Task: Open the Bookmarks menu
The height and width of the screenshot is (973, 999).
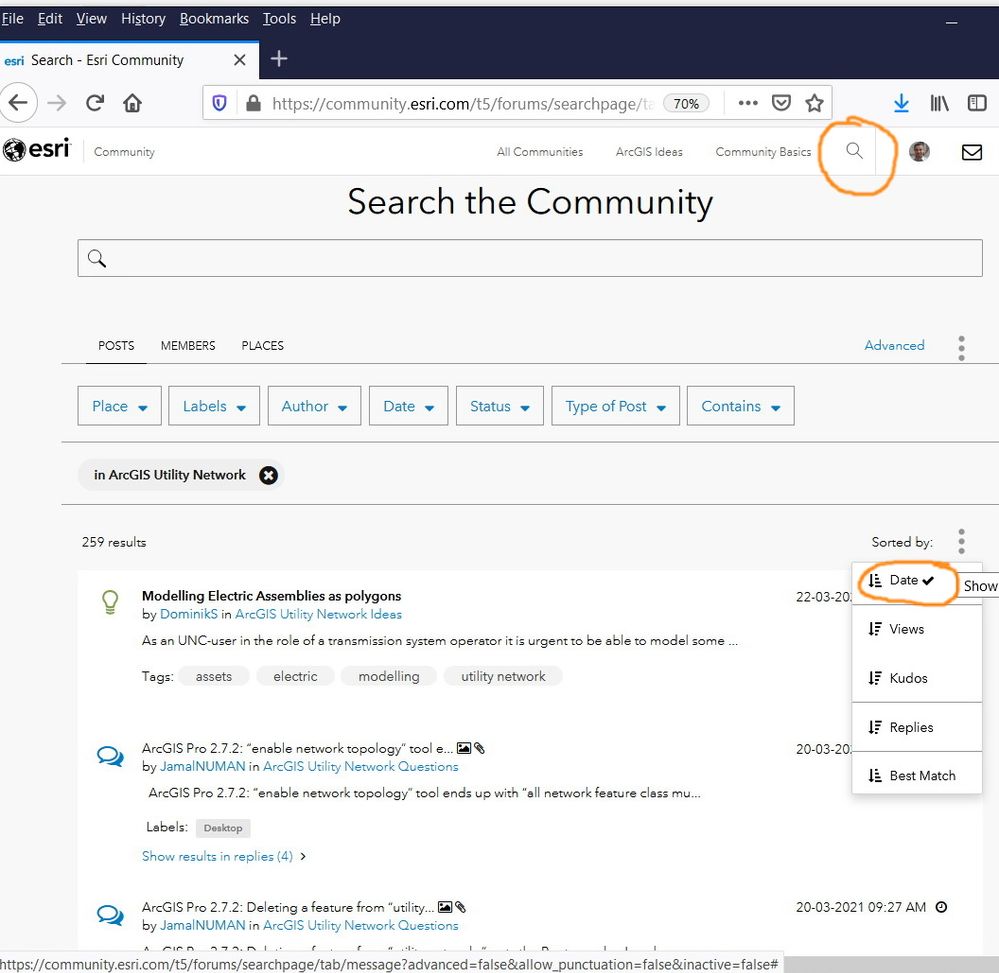Action: (214, 18)
